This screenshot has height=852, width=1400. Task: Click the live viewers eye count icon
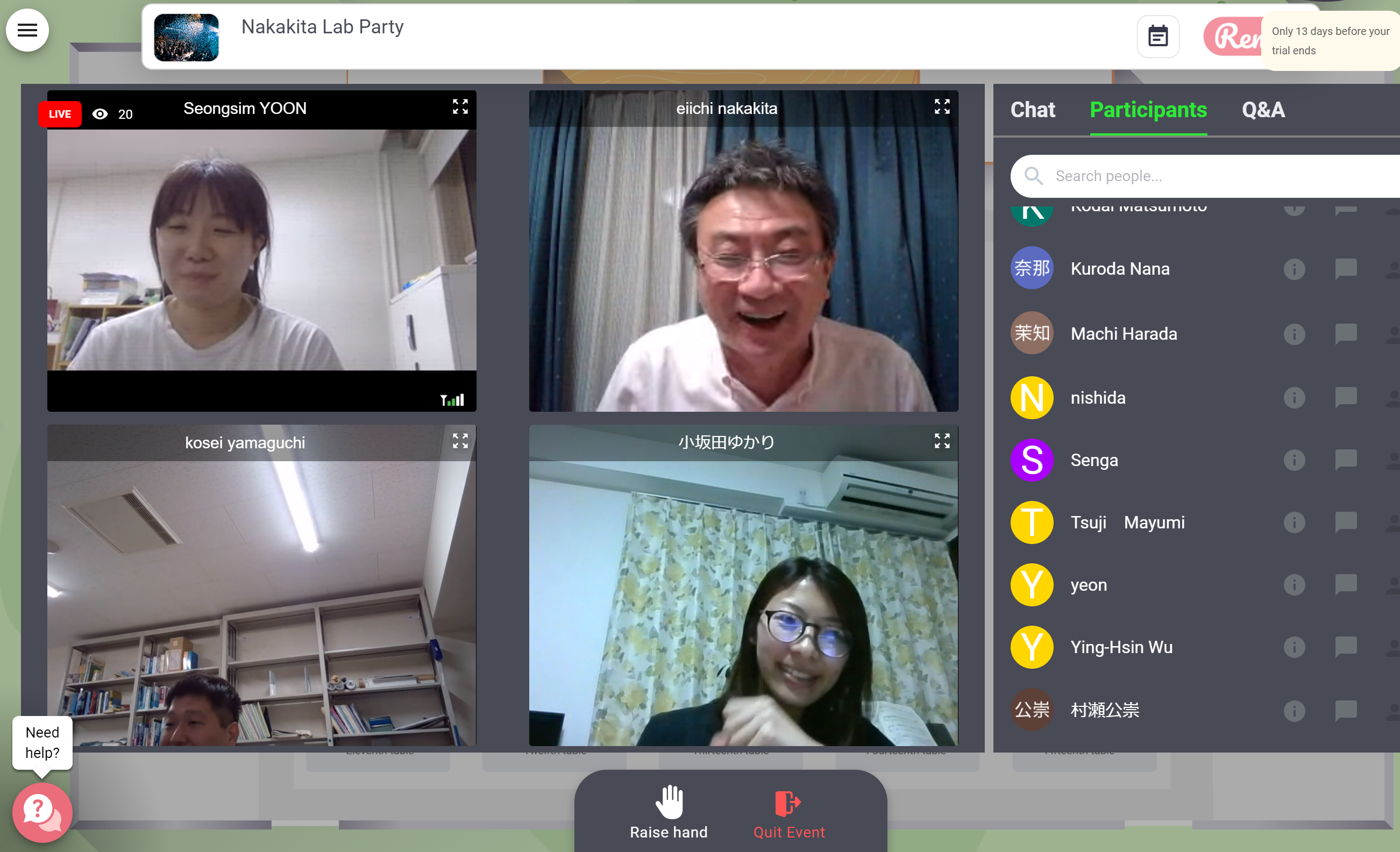[x=100, y=114]
